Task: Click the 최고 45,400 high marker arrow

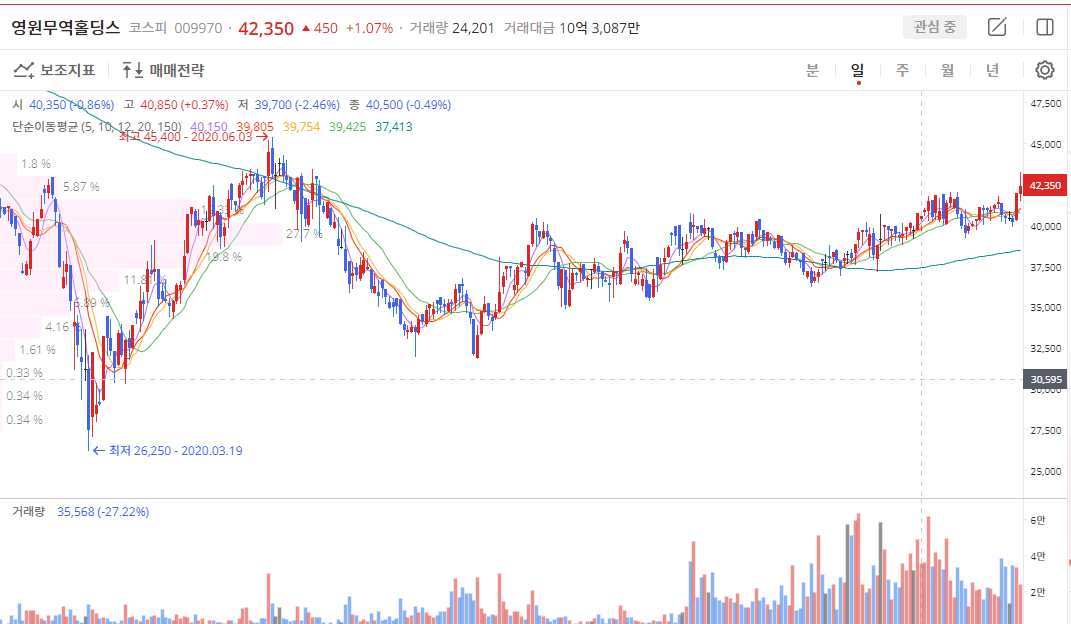Action: coord(262,137)
